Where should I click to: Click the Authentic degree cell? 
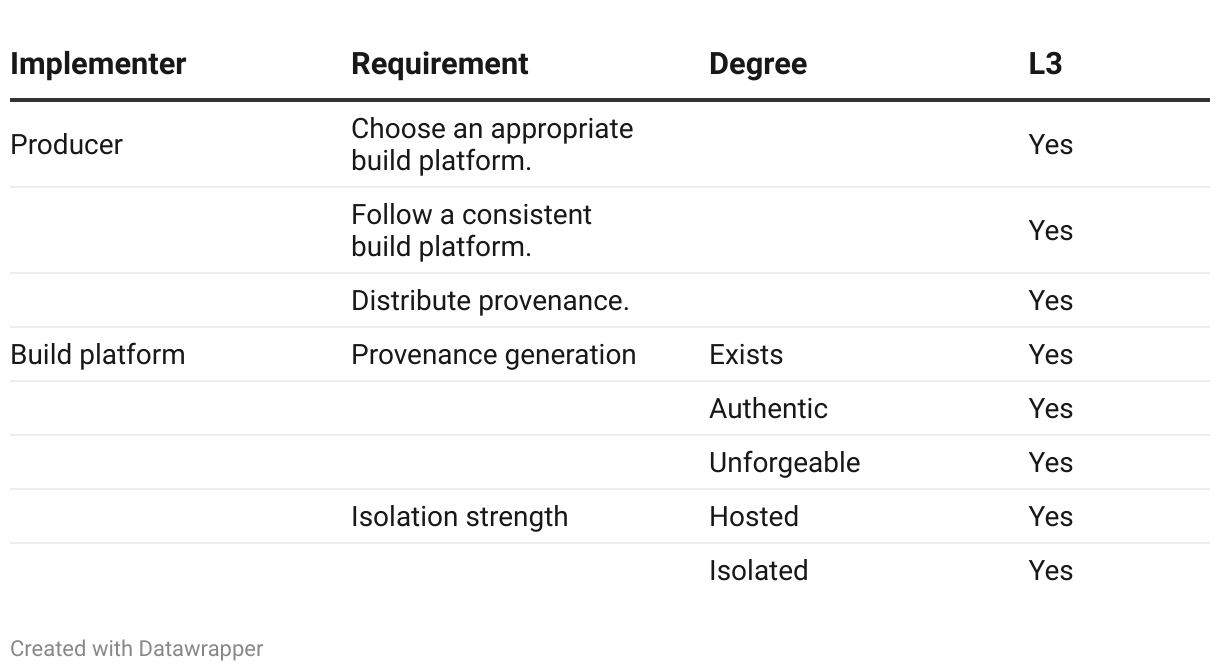(x=768, y=409)
